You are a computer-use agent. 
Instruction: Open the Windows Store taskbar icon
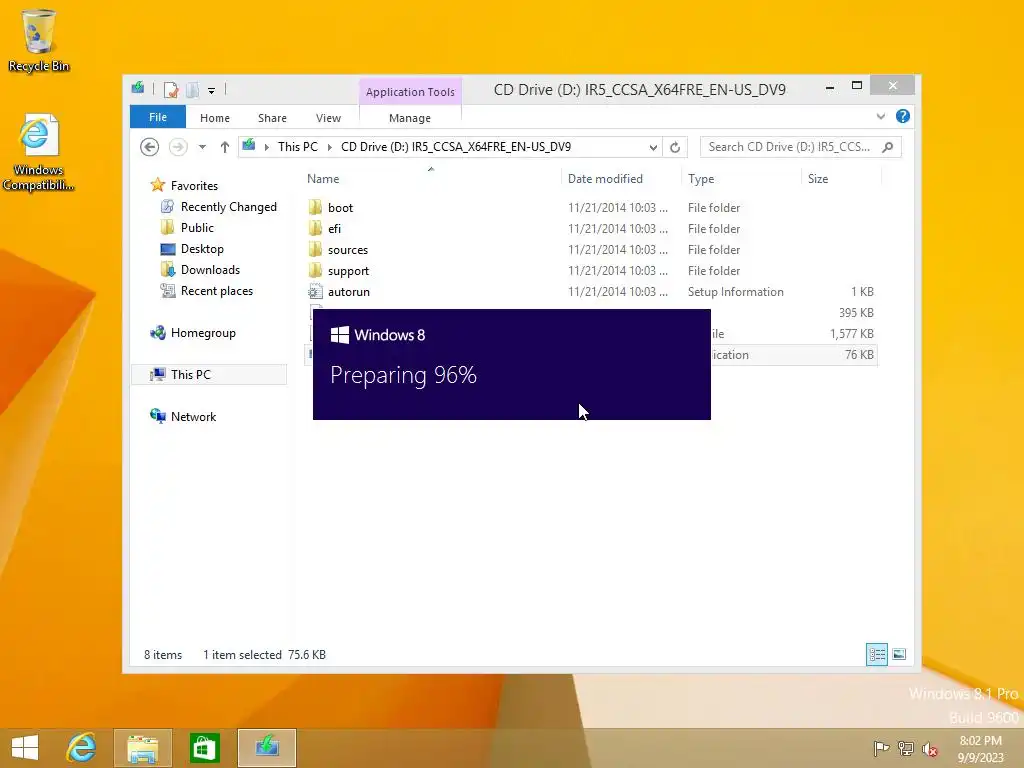[204, 748]
